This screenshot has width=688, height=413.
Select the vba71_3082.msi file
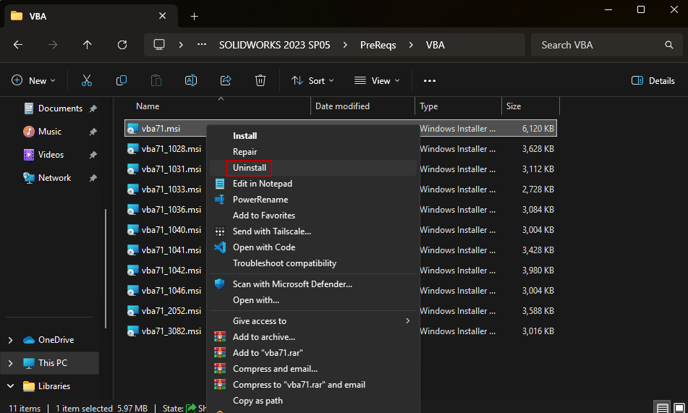coord(171,331)
